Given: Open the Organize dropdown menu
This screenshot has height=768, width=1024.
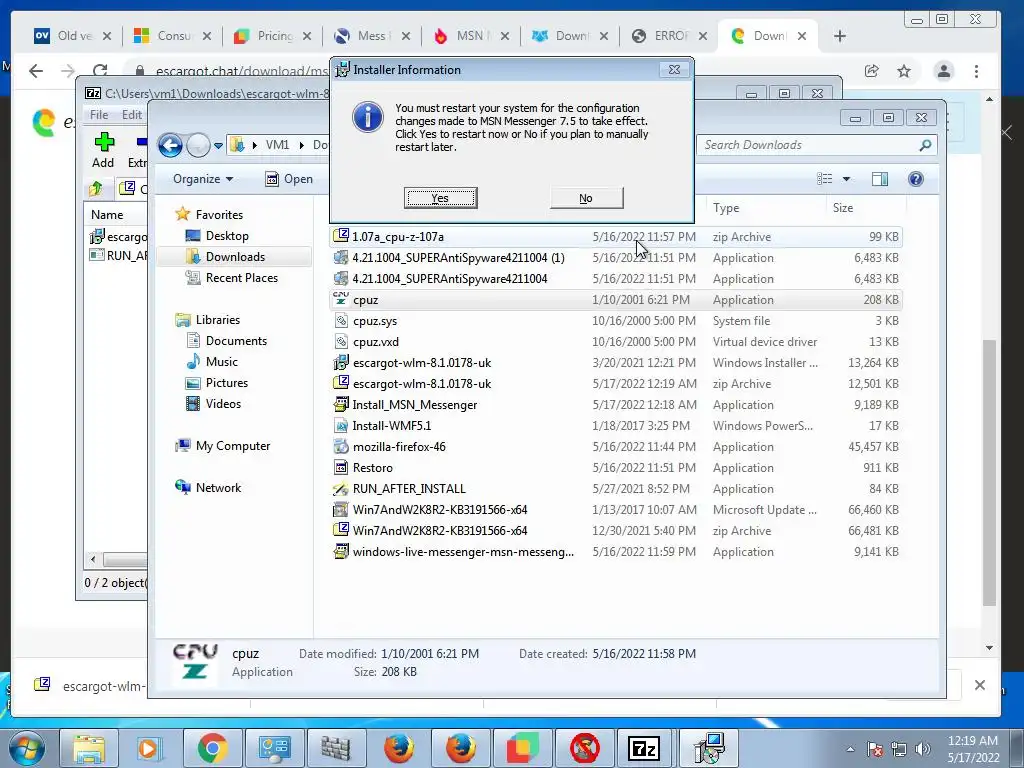Looking at the screenshot, I should tap(203, 179).
